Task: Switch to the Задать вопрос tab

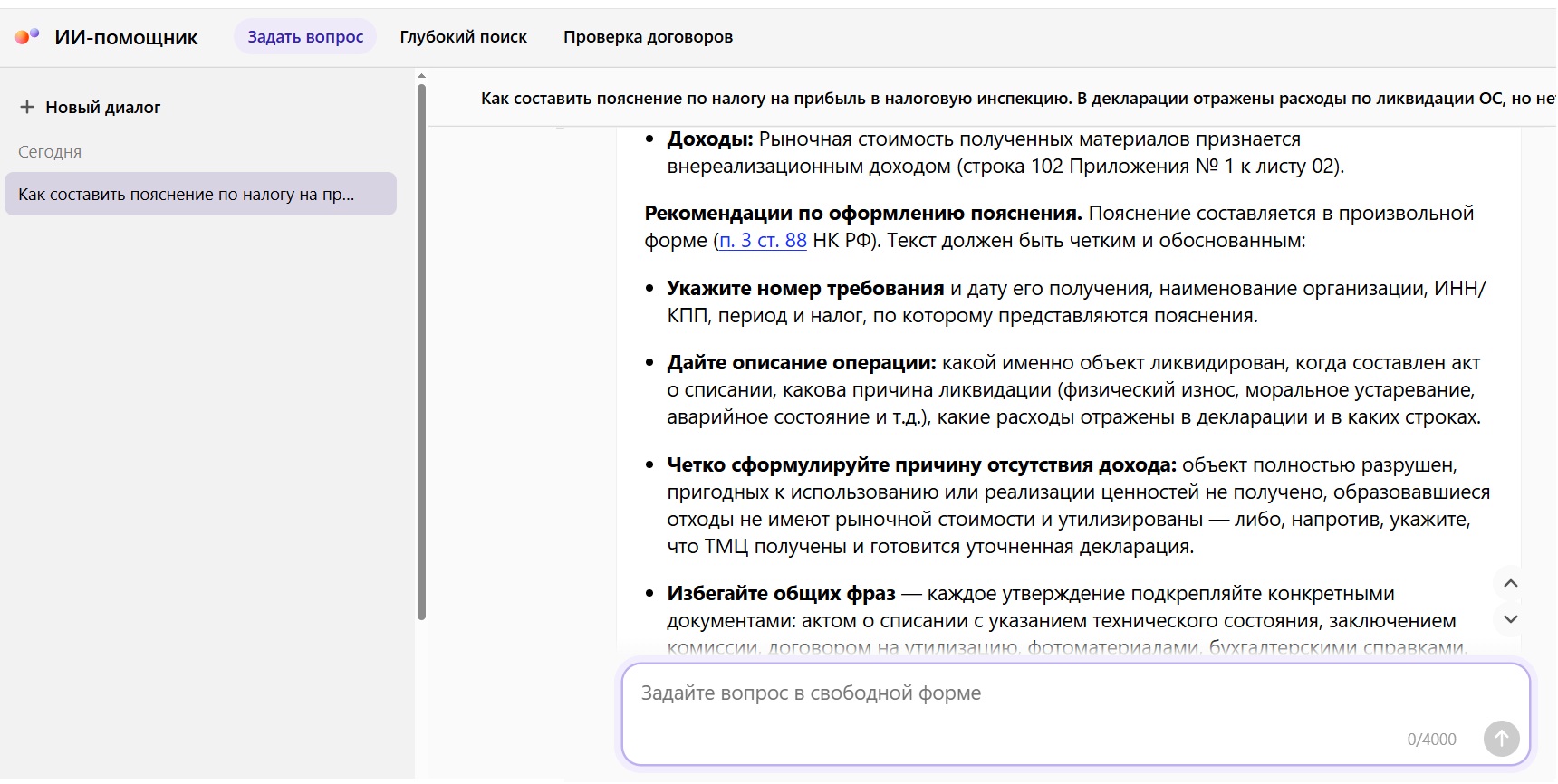Action: pos(305,37)
